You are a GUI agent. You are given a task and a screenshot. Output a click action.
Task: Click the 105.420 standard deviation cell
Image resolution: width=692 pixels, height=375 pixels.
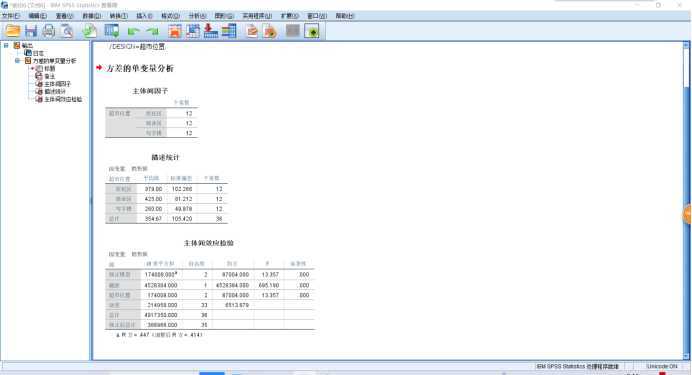click(182, 219)
